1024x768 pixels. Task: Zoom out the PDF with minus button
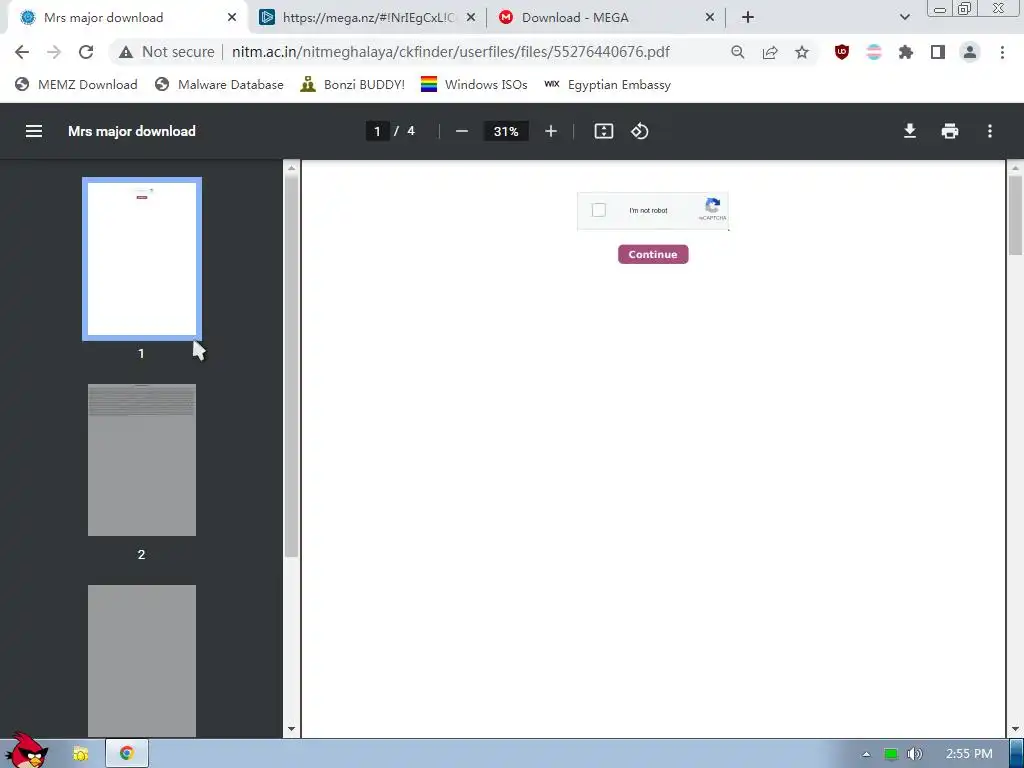pyautogui.click(x=462, y=131)
